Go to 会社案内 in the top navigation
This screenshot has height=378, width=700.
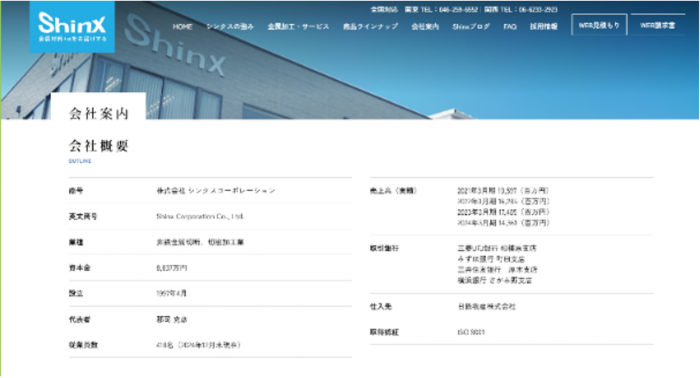425,27
